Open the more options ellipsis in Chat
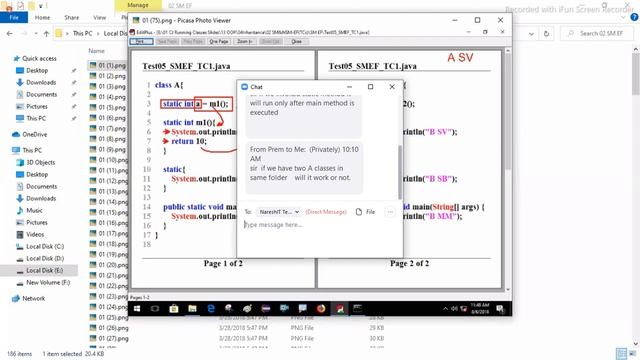This screenshot has height=360, width=640. pos(390,212)
